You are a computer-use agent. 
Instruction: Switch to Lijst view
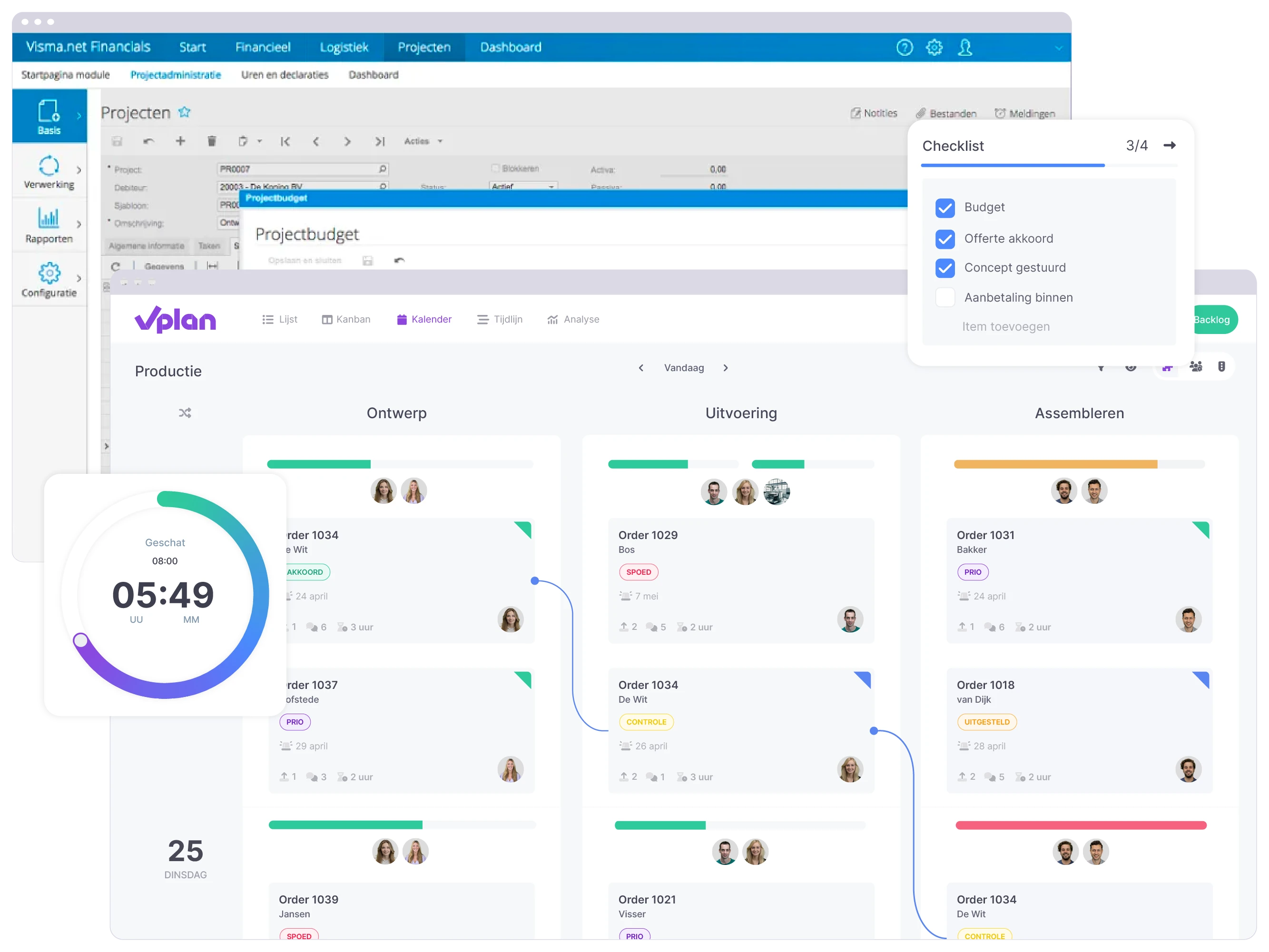point(279,319)
